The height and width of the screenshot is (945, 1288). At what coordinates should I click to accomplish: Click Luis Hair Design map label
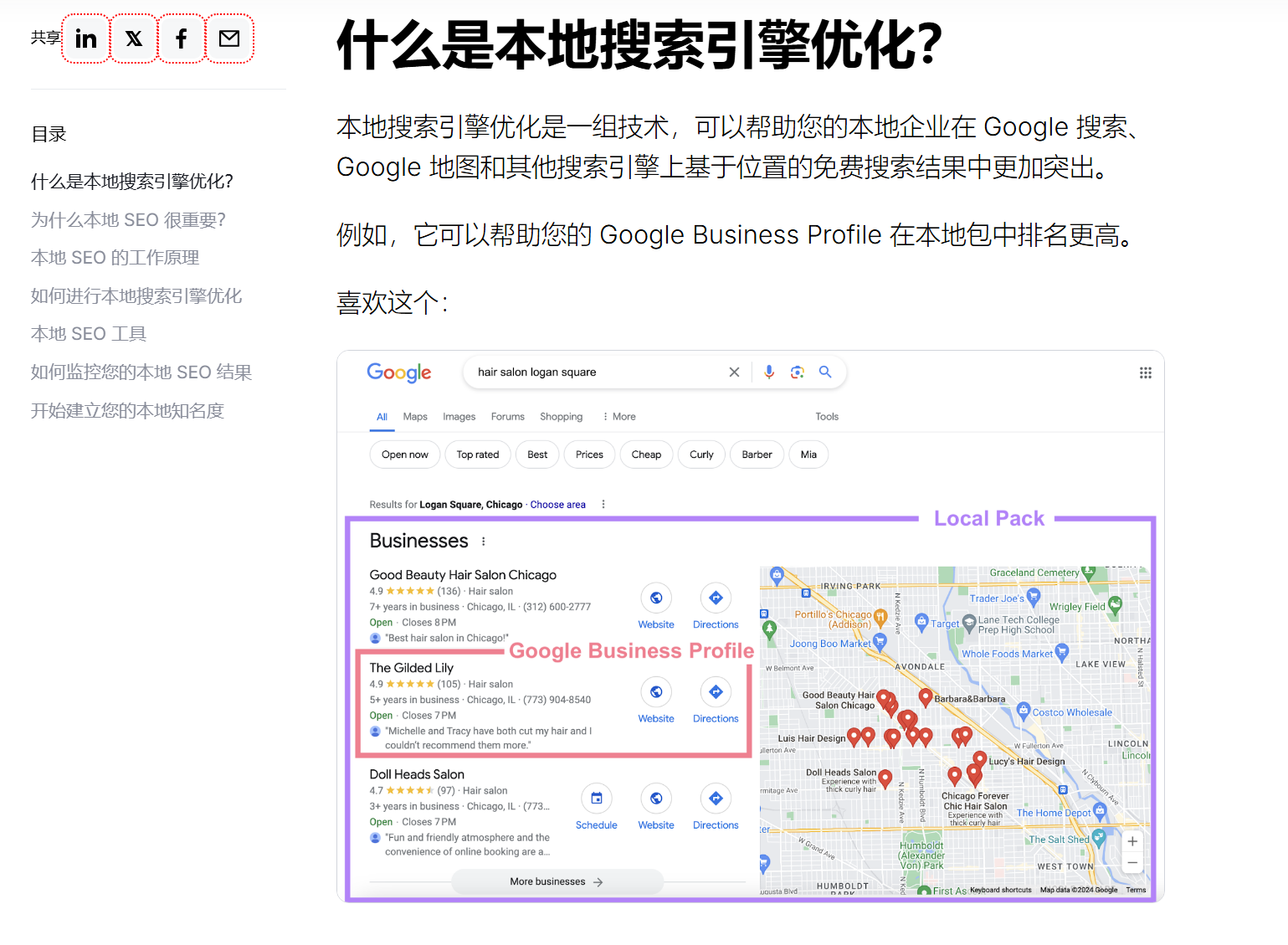812,738
